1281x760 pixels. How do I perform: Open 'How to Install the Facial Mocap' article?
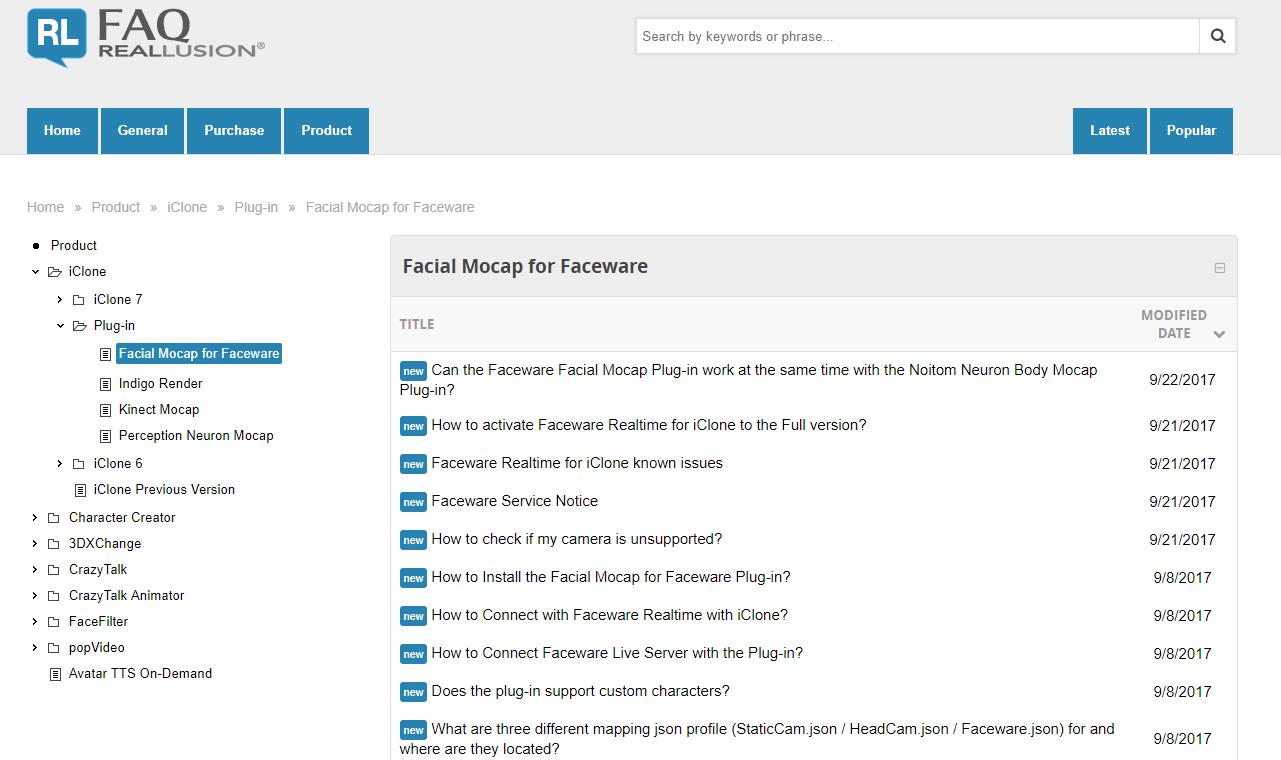[x=611, y=577]
